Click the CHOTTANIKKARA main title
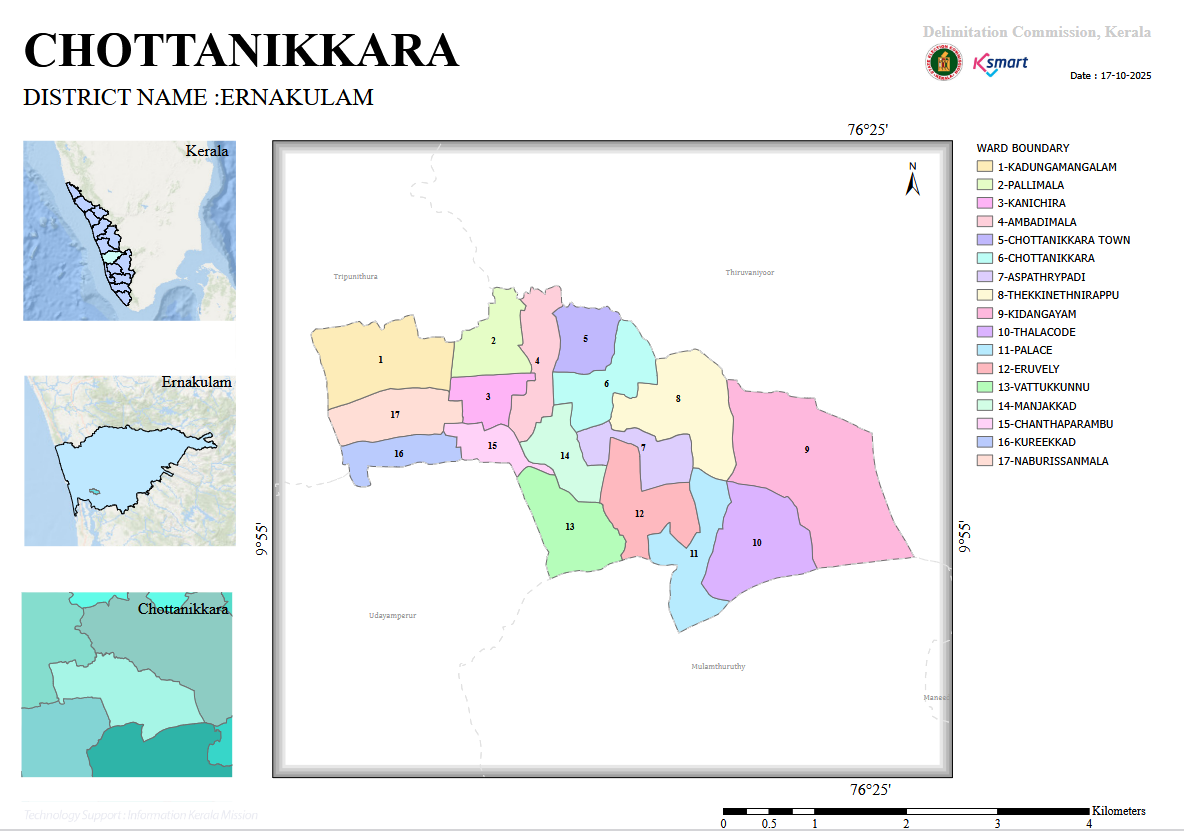This screenshot has width=1184, height=831. pos(242,51)
